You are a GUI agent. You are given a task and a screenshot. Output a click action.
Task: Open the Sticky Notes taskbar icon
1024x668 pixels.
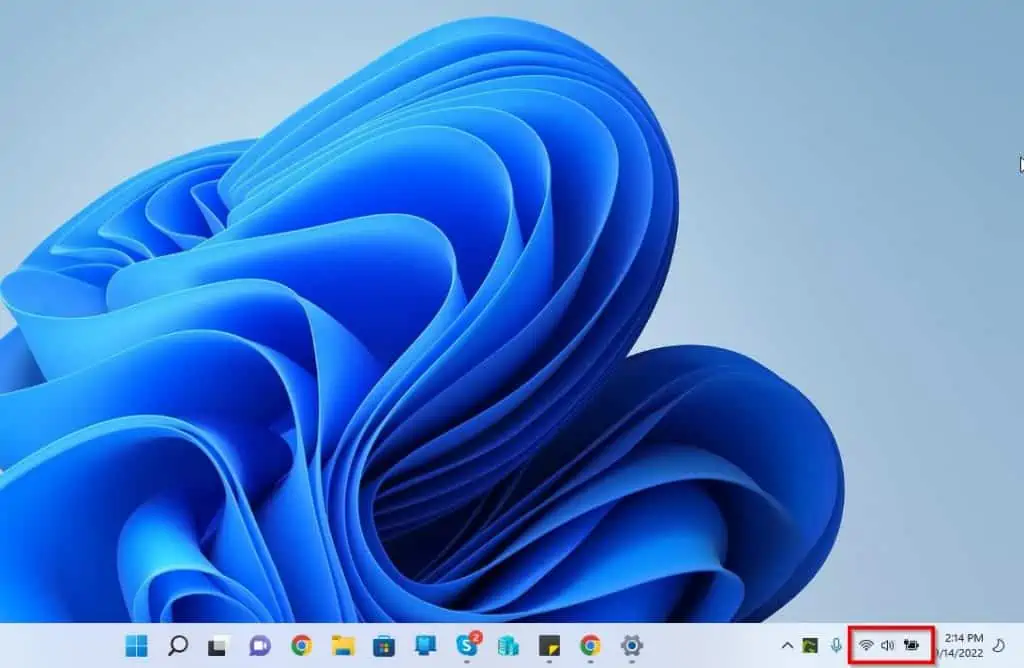pyautogui.click(x=549, y=646)
